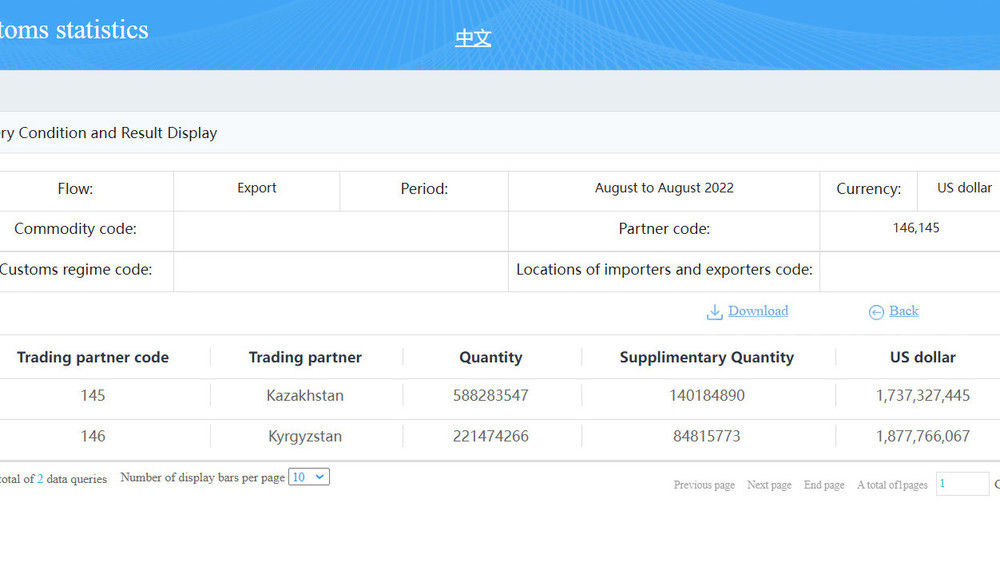Click the Trading partner code column header
The image size is (1000, 562).
(93, 357)
